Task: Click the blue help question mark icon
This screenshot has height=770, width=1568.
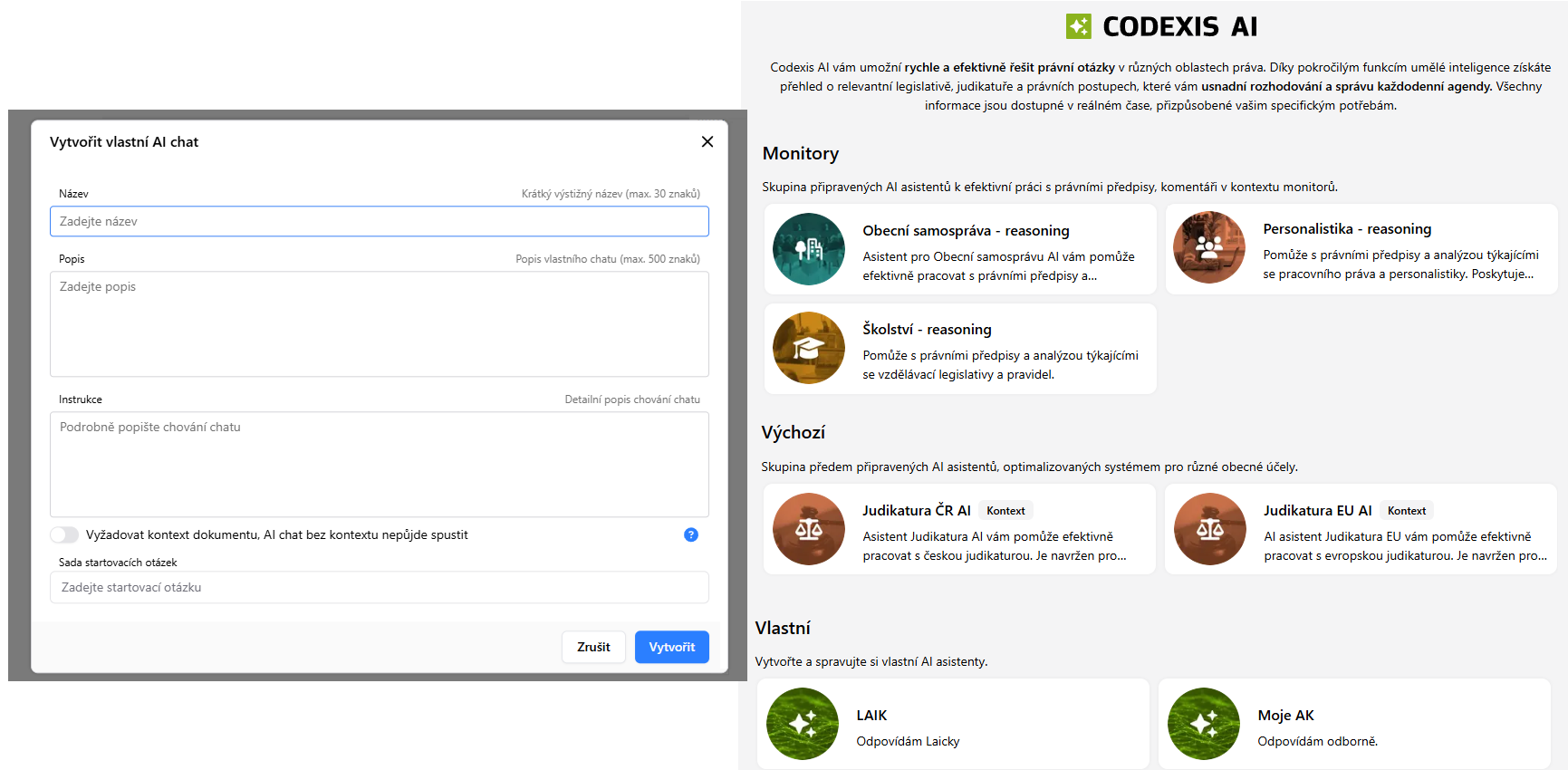Action: (690, 534)
